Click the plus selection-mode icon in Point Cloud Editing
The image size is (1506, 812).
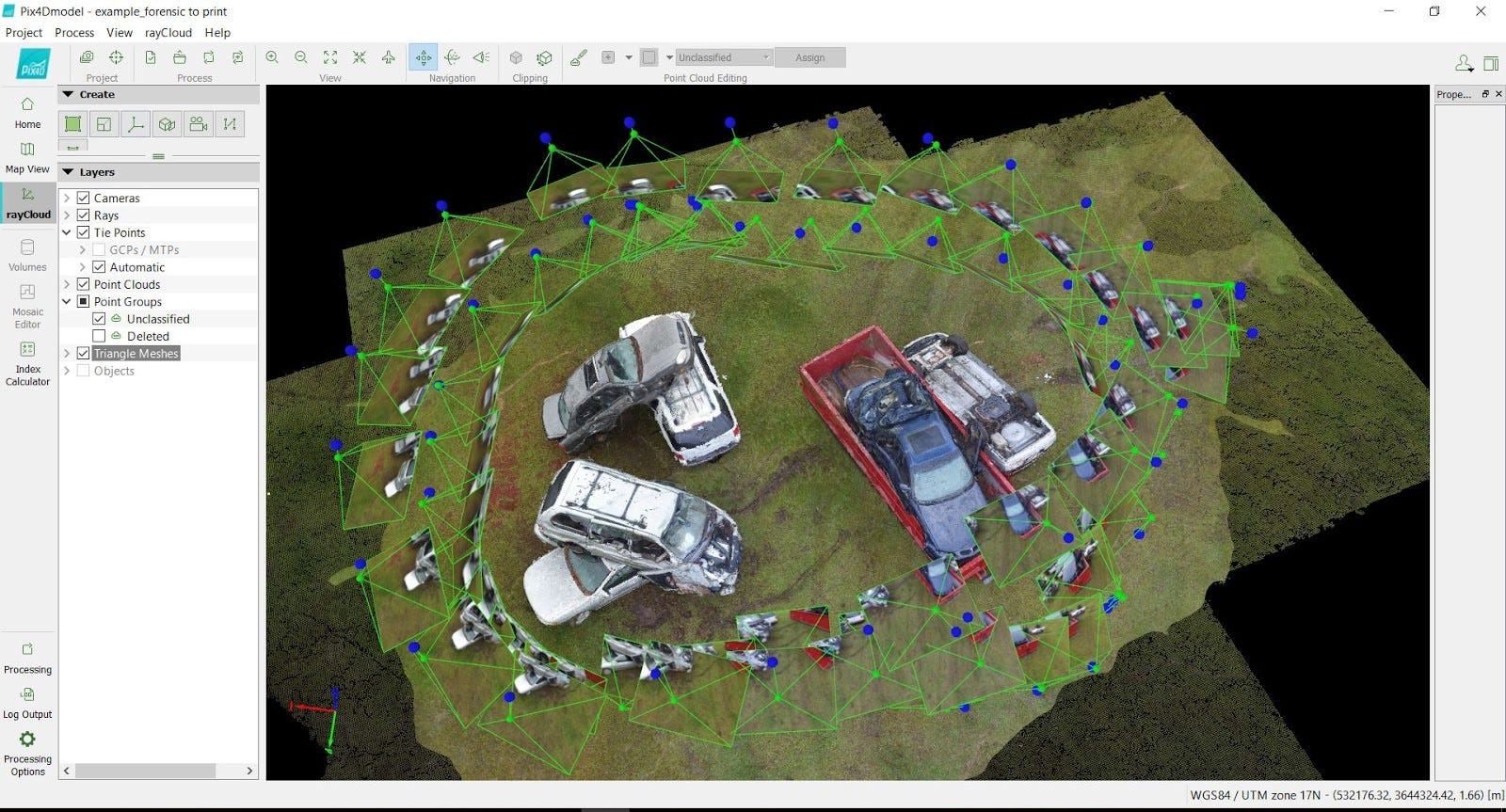tap(608, 57)
